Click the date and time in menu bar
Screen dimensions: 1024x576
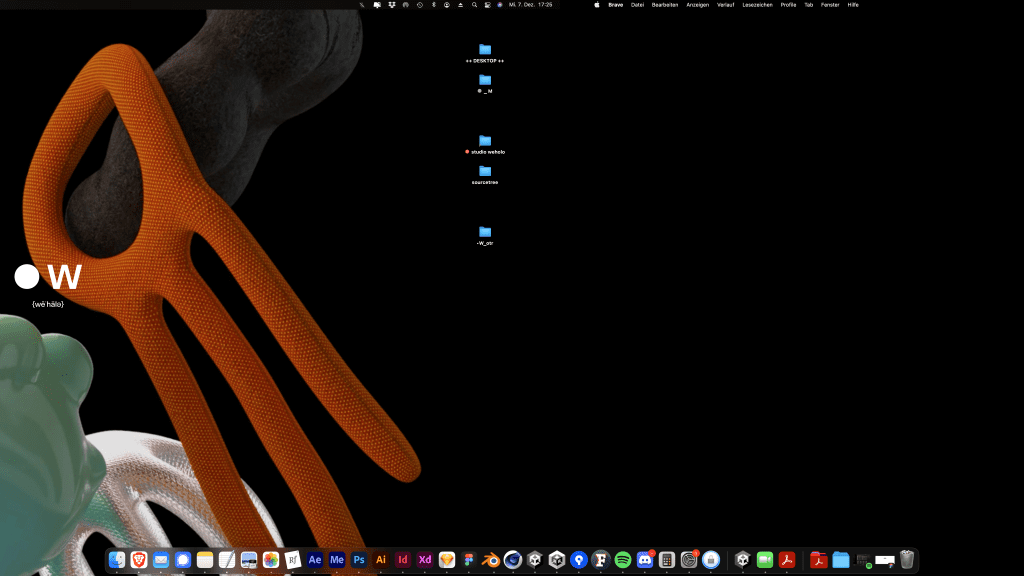530,5
